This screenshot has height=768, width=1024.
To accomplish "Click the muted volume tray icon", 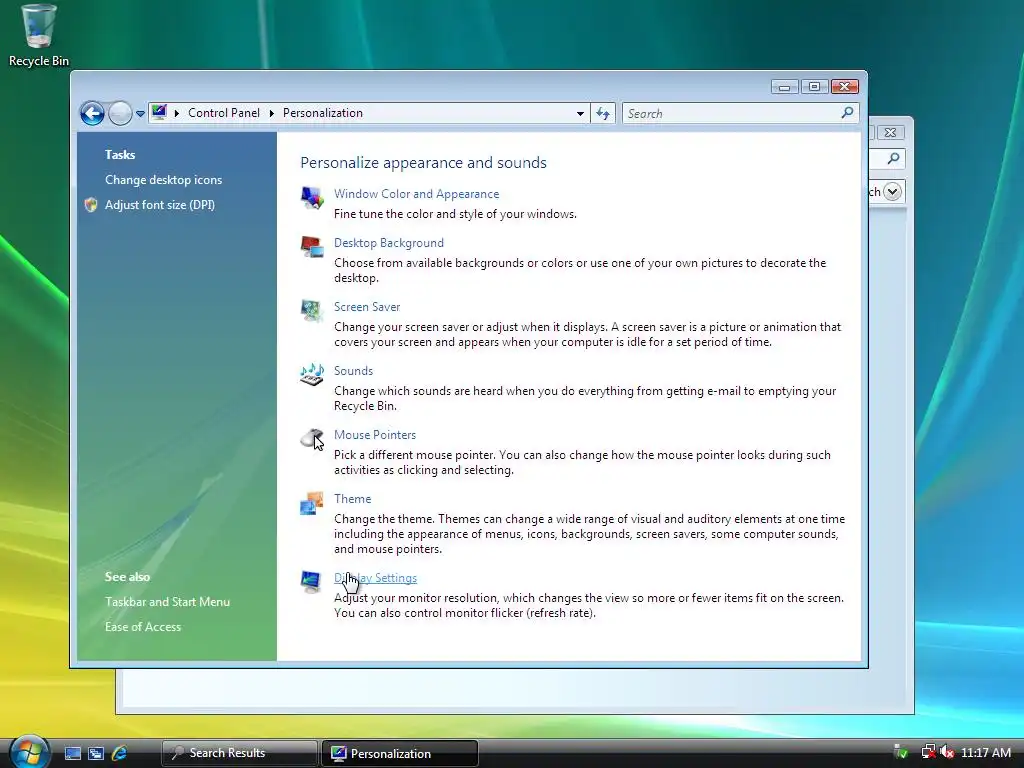I will coord(947,752).
